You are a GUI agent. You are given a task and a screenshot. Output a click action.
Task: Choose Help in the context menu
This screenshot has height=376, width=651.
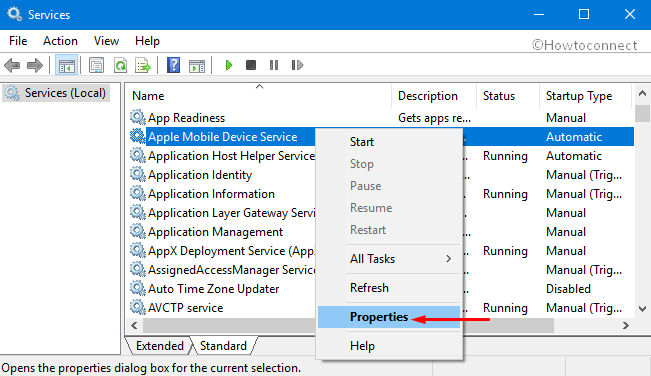pos(390,346)
